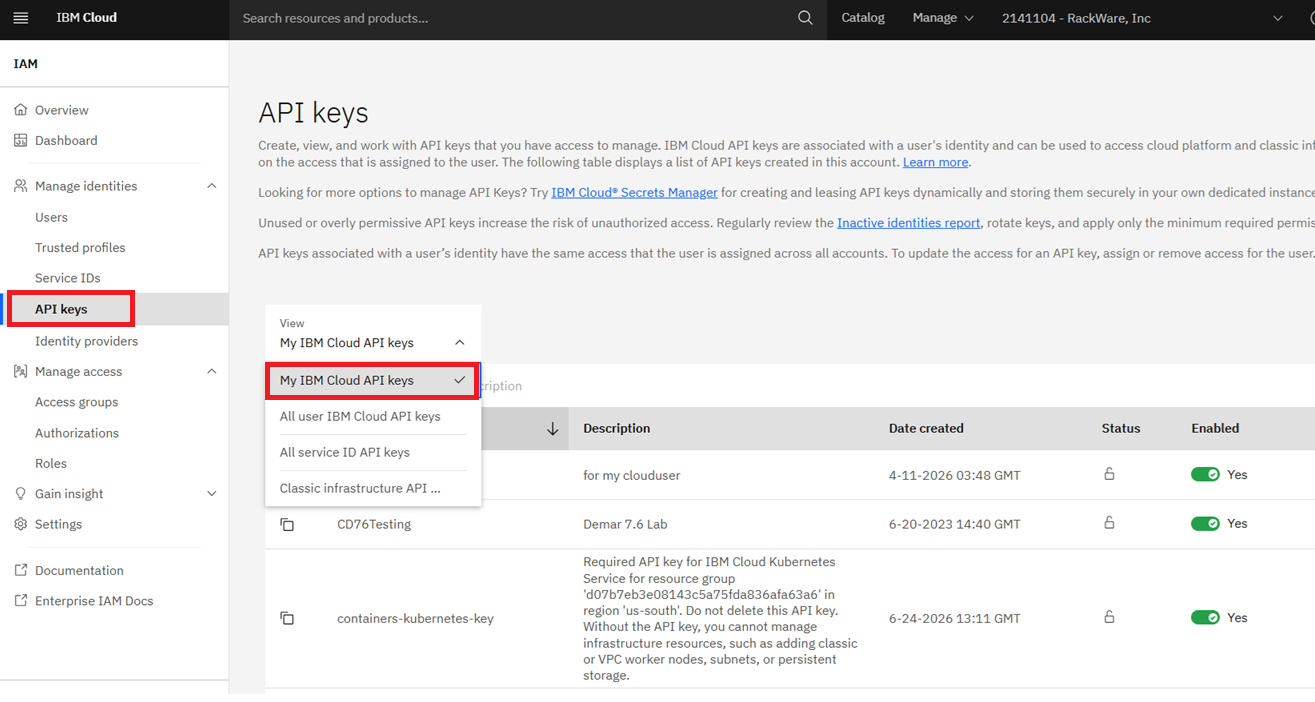Click the Documentation external link icon
Image resolution: width=1315 pixels, height=702 pixels.
click(x=20, y=570)
